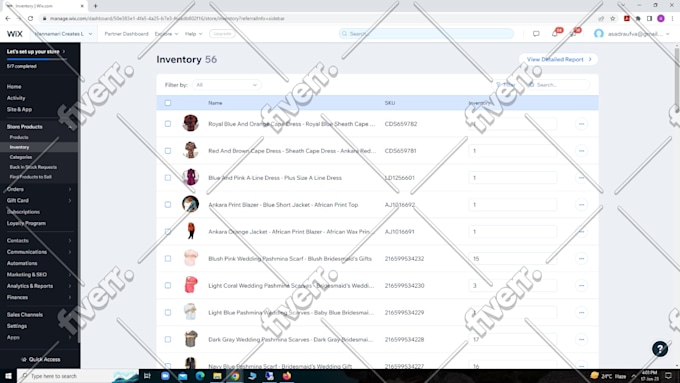Check the Dark Gray Wedding Pashmina Scarves row
This screenshot has height=383, width=680.
(x=168, y=339)
